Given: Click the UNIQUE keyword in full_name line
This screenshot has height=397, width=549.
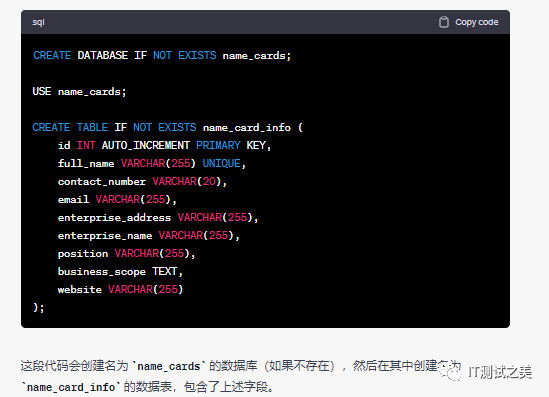Looking at the screenshot, I should (222, 163).
